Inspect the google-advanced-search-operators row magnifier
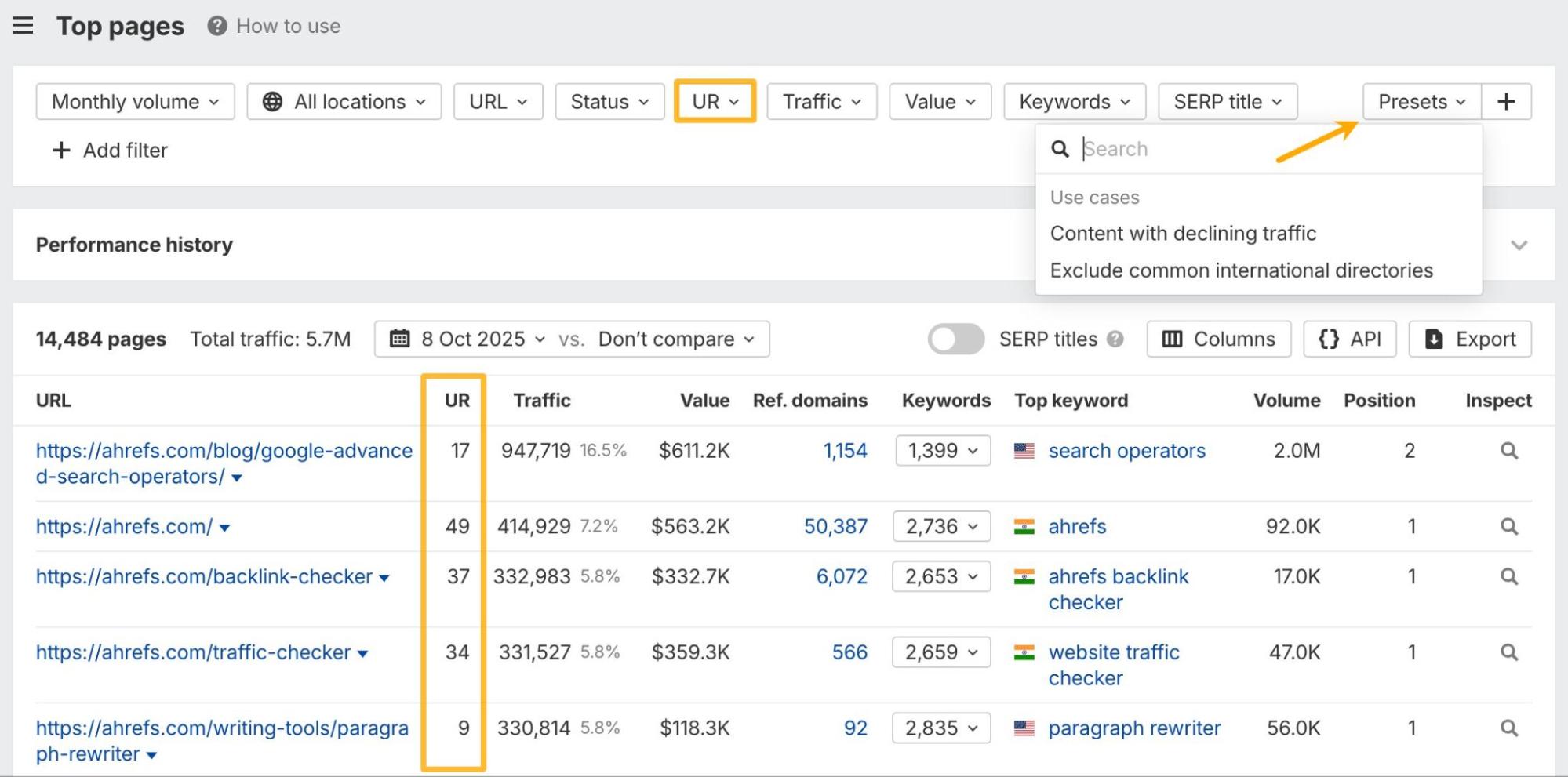This screenshot has width=1568, height=777. click(x=1508, y=451)
